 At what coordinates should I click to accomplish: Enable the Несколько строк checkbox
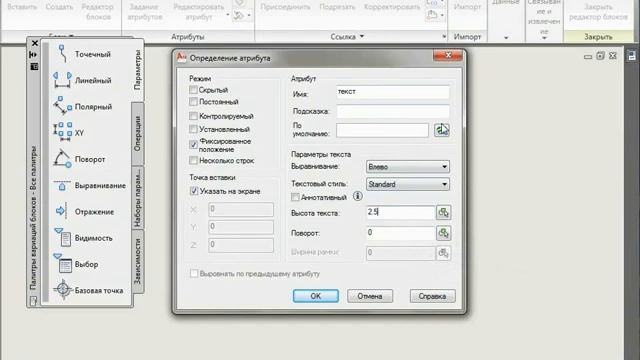point(193,160)
